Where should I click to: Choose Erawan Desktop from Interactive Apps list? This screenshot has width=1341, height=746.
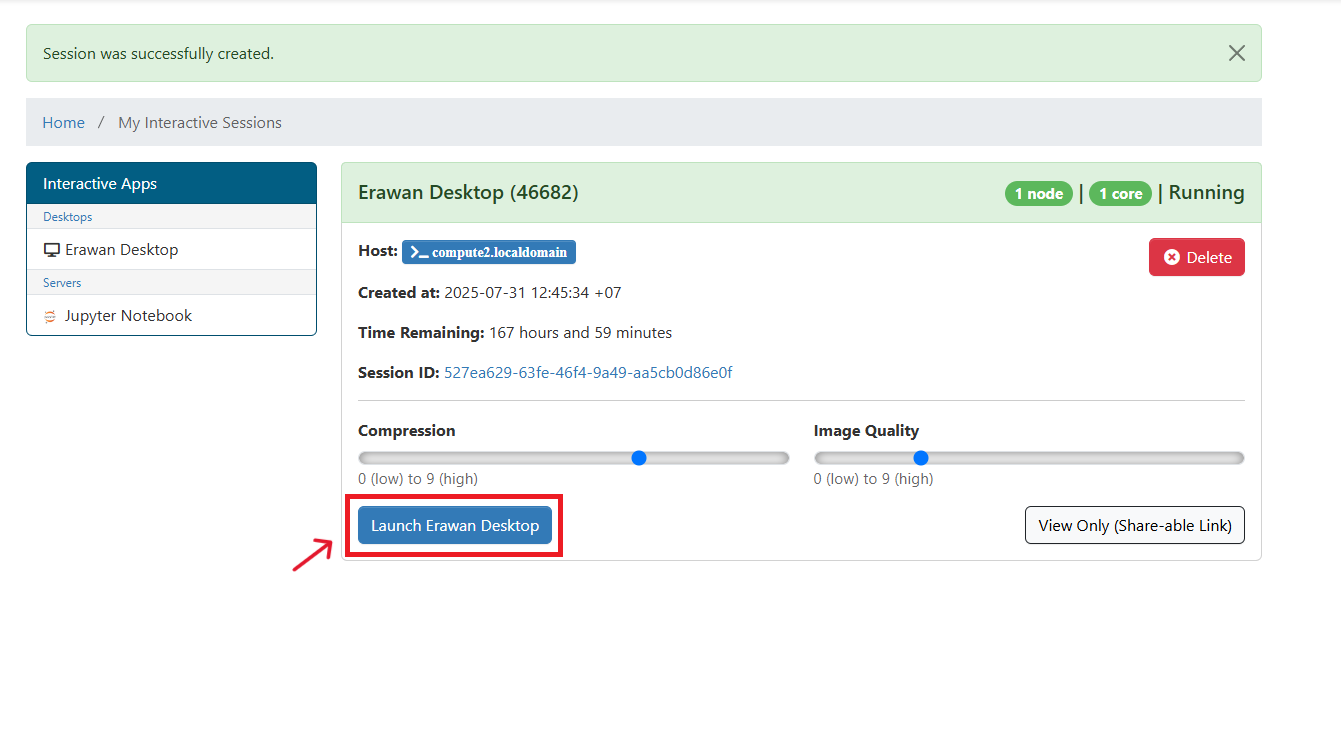tap(121, 249)
